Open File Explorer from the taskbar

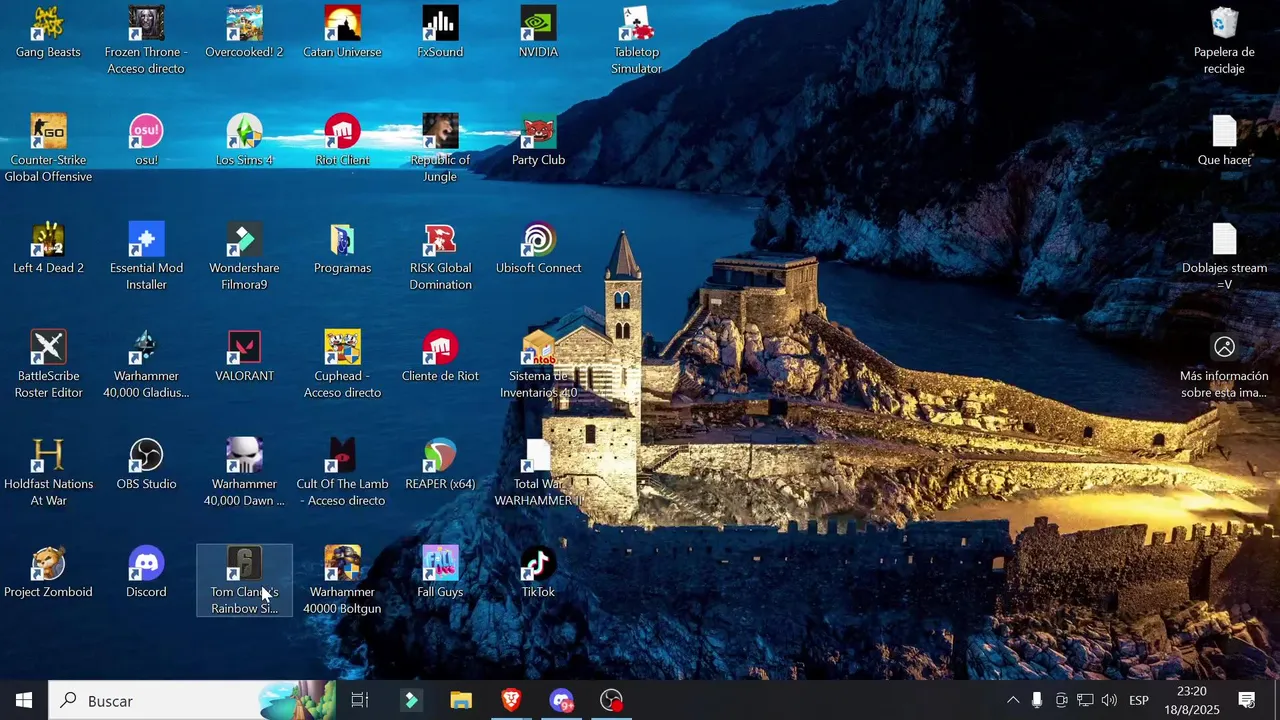tap(461, 700)
